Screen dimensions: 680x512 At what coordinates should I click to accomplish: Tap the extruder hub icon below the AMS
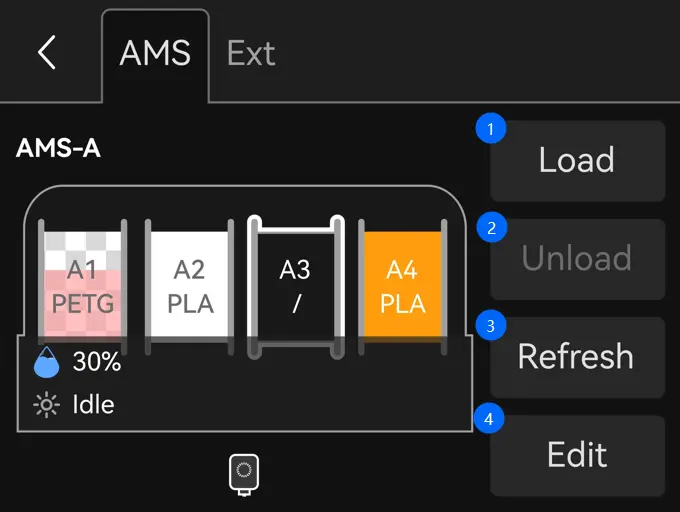(x=244, y=475)
